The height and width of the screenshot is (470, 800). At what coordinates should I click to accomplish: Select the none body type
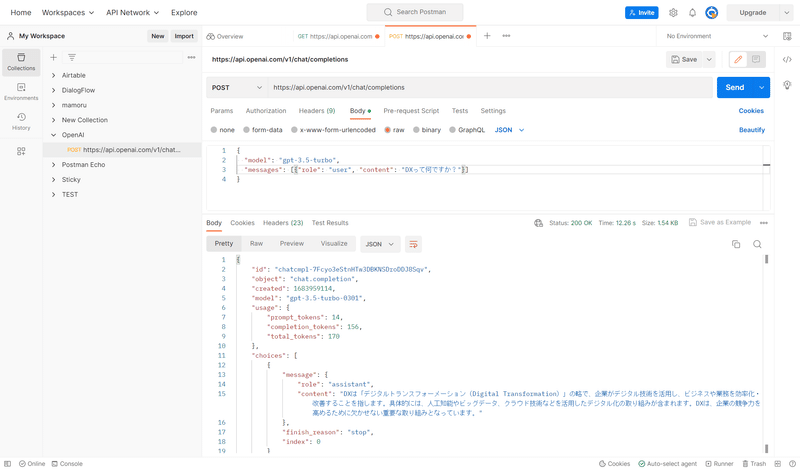point(222,130)
